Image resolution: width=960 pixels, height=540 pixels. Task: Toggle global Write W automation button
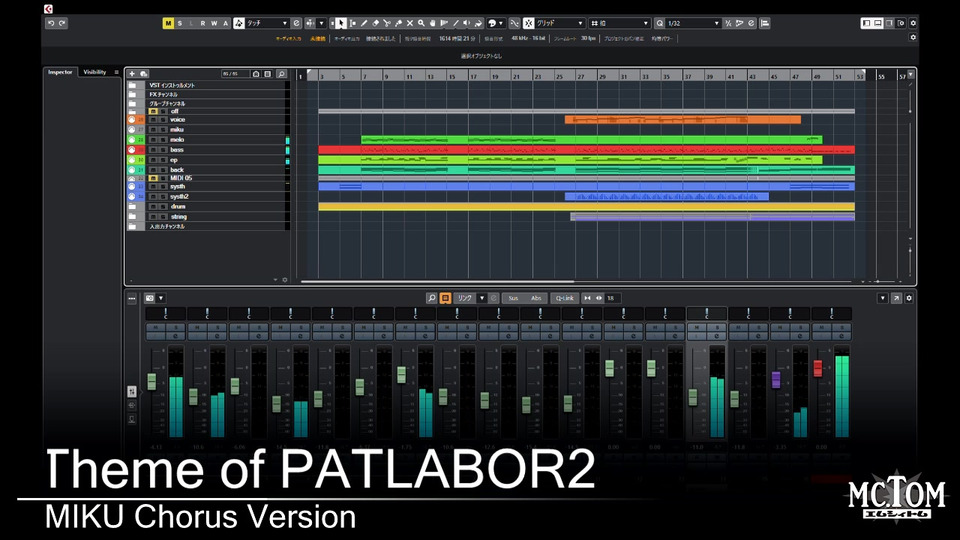[214, 23]
